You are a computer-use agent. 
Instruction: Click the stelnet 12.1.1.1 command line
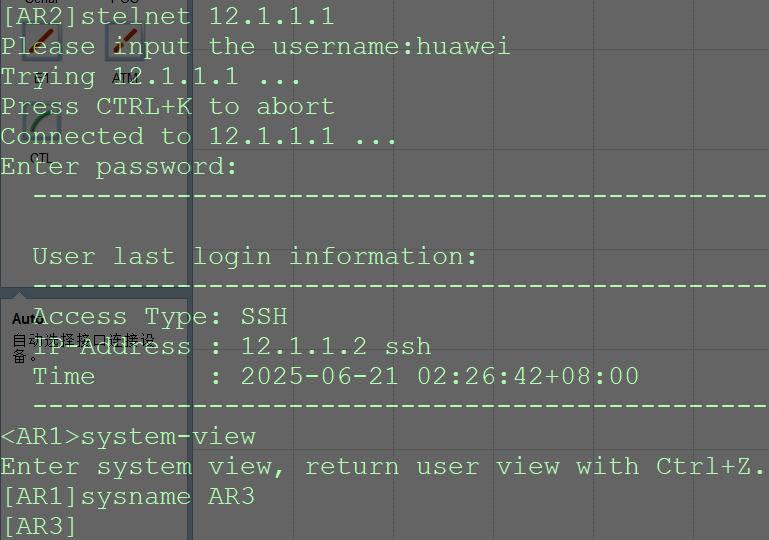tap(168, 16)
